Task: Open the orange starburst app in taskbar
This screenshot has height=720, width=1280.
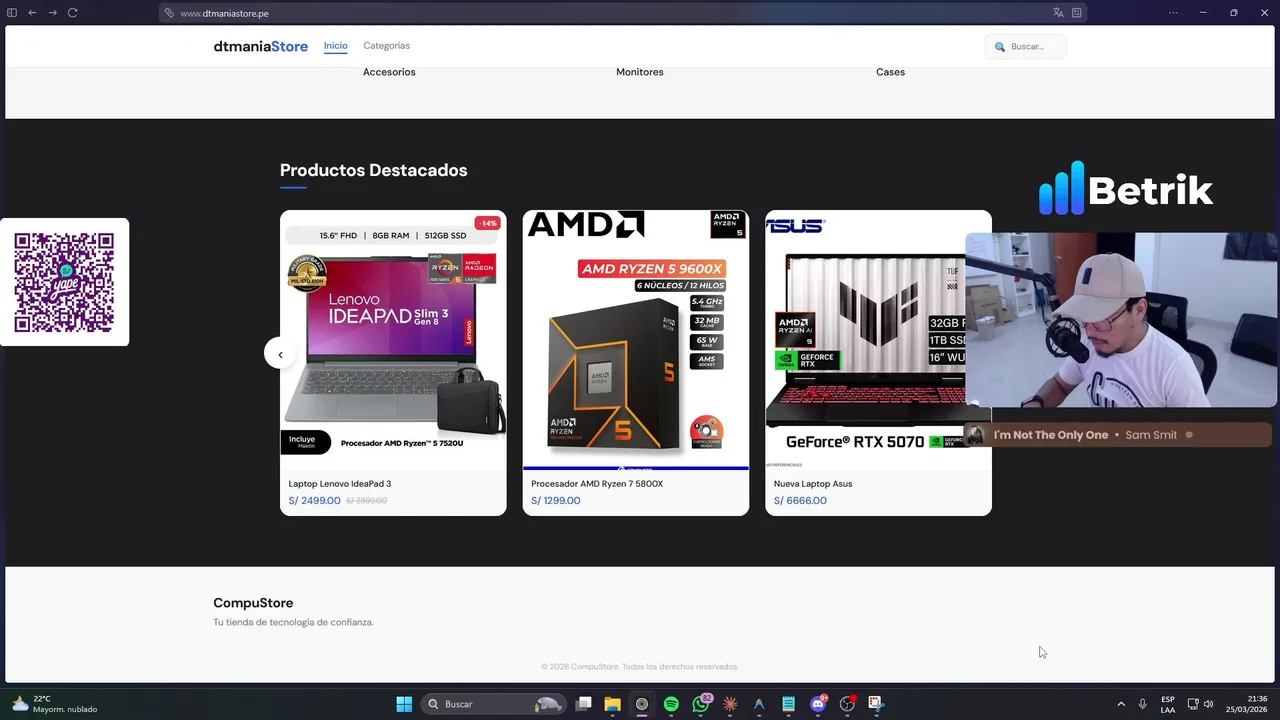Action: point(730,704)
